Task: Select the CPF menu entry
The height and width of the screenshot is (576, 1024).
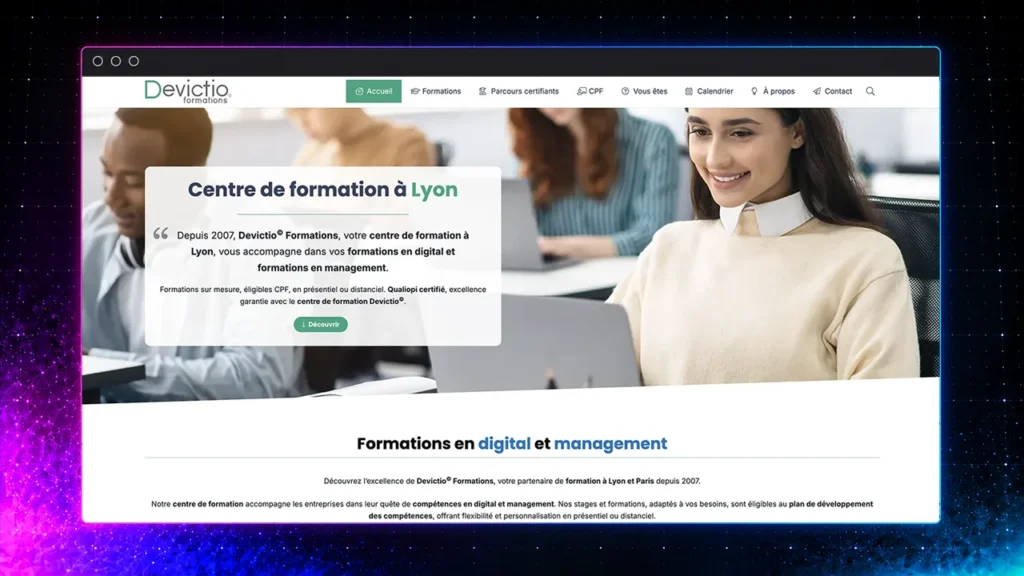Action: click(x=590, y=91)
